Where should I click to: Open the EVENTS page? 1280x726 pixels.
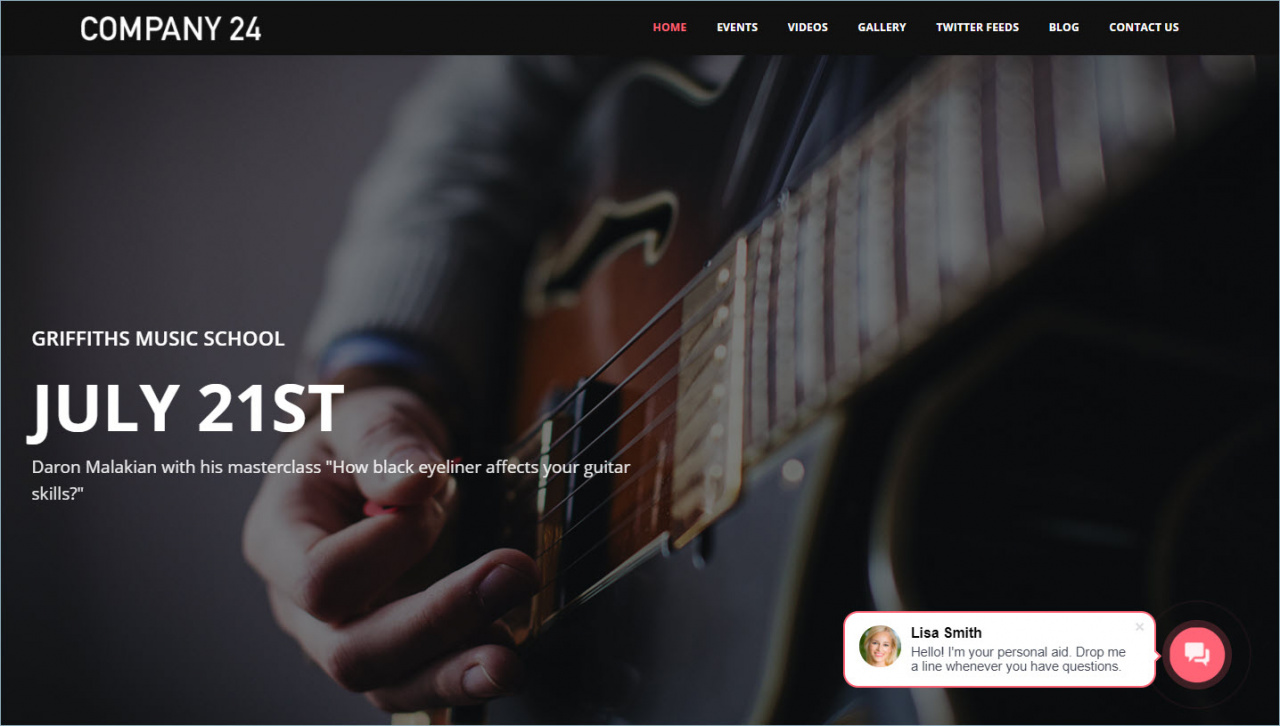[737, 27]
